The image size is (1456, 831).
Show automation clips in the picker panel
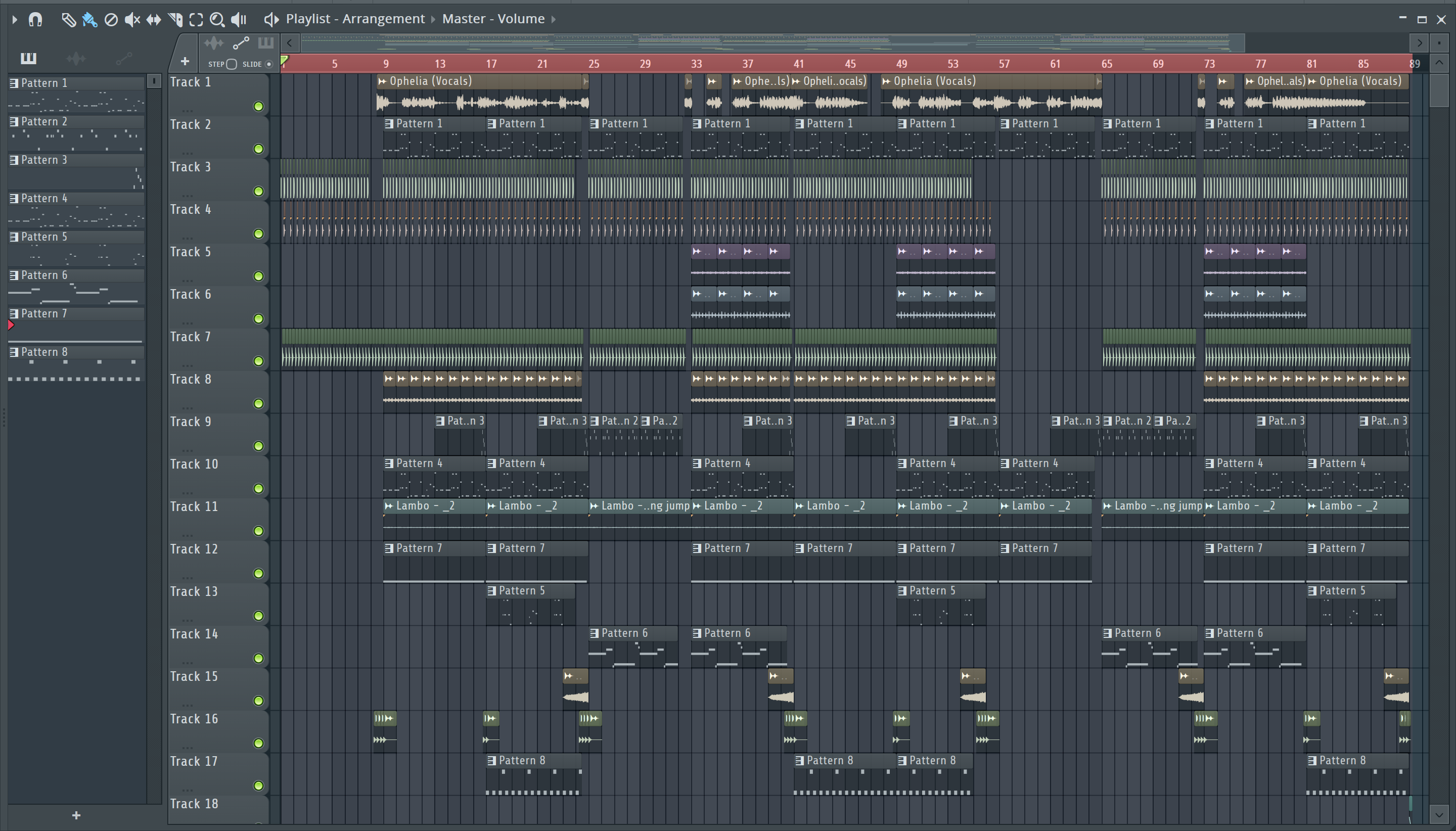[124, 58]
